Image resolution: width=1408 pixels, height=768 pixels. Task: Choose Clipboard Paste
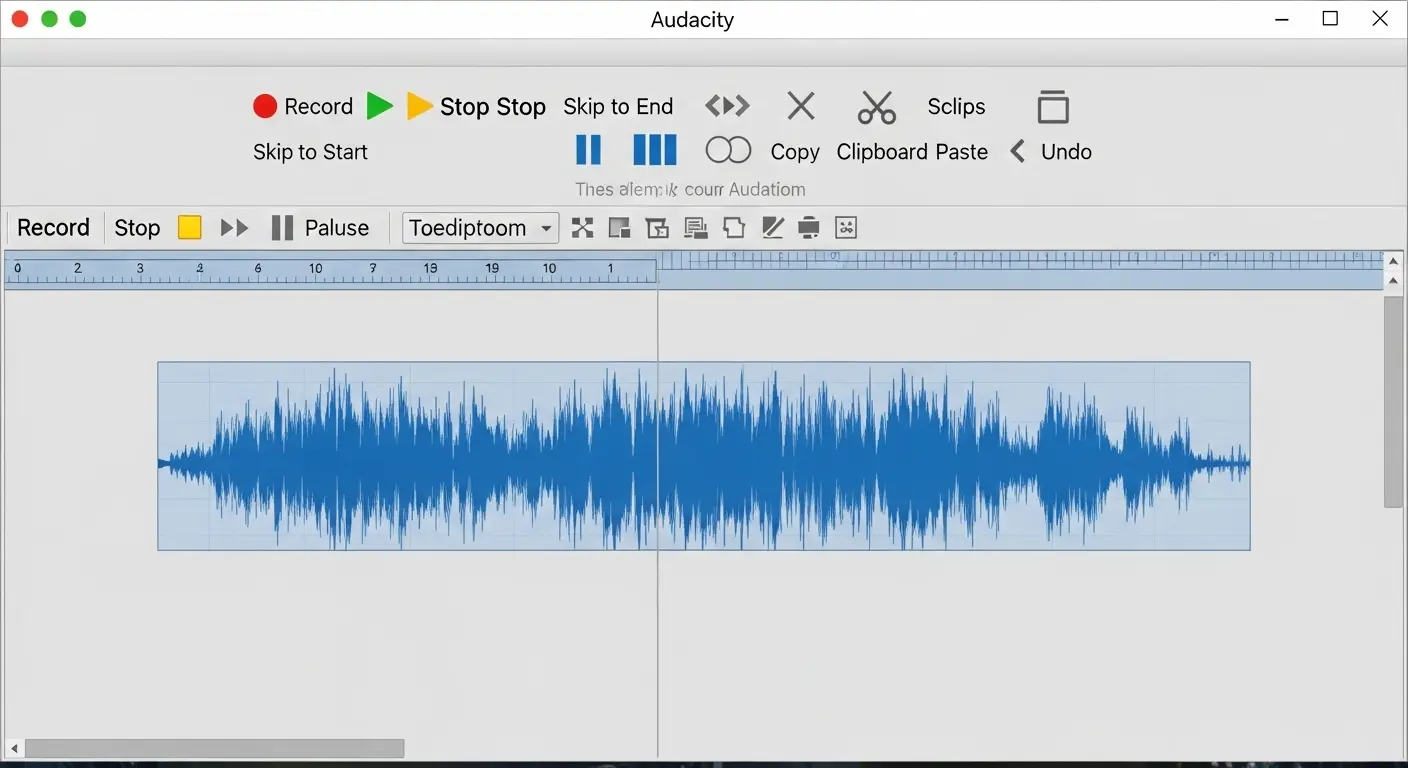click(x=912, y=152)
